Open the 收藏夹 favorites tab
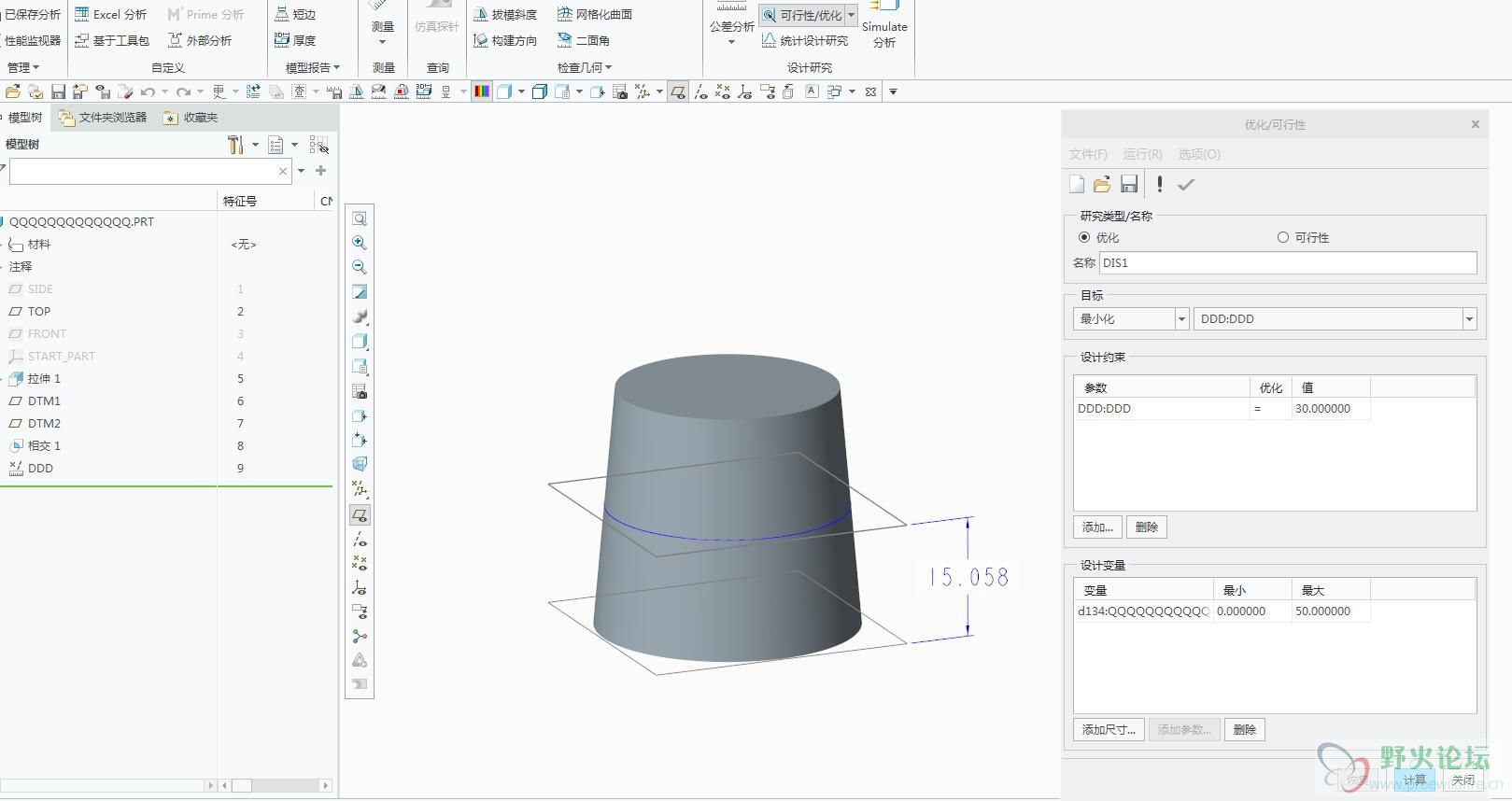The width and height of the screenshot is (1512, 801). [x=191, y=118]
